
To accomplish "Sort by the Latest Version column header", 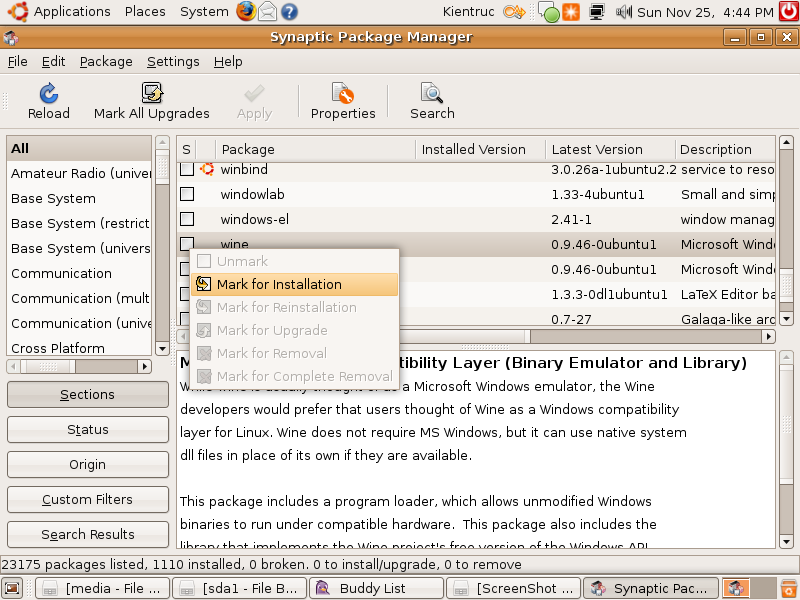I will point(597,149).
